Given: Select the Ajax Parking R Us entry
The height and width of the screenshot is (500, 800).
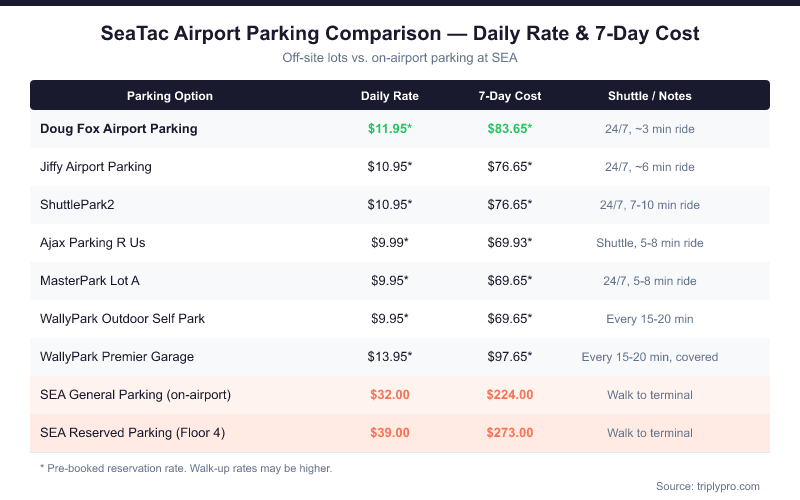Looking at the screenshot, I should 93,242.
